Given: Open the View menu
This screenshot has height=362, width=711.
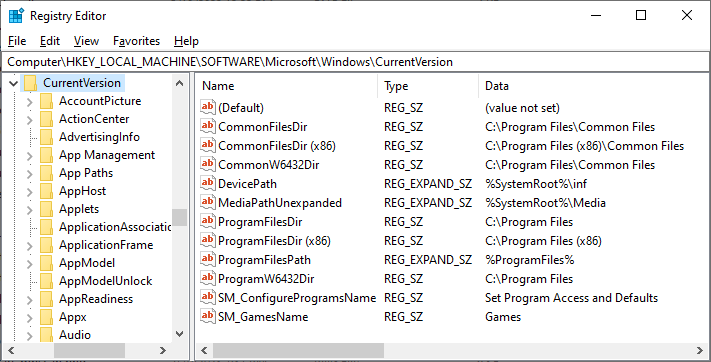Looking at the screenshot, I should click(86, 41).
